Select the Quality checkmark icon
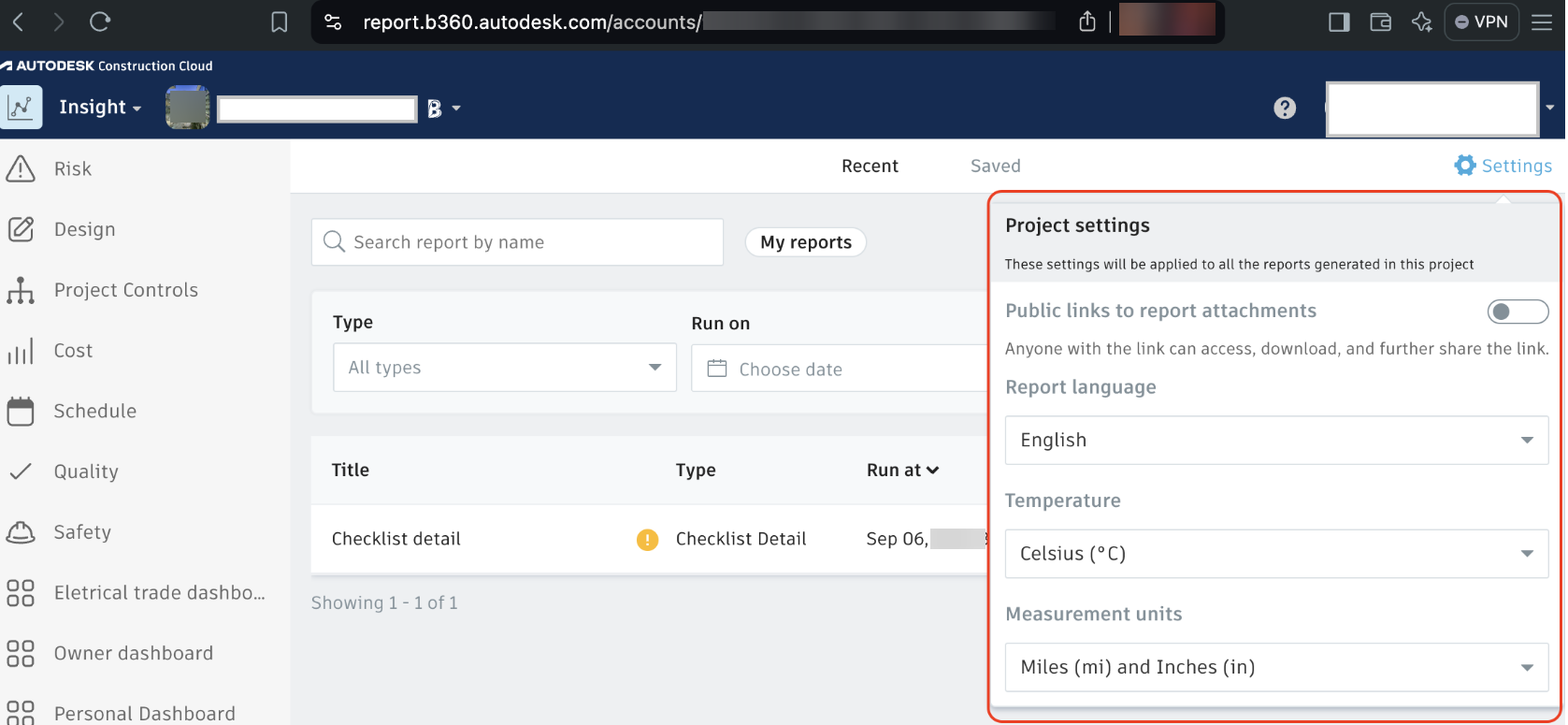Screen dimensions: 1568x725 (20, 471)
